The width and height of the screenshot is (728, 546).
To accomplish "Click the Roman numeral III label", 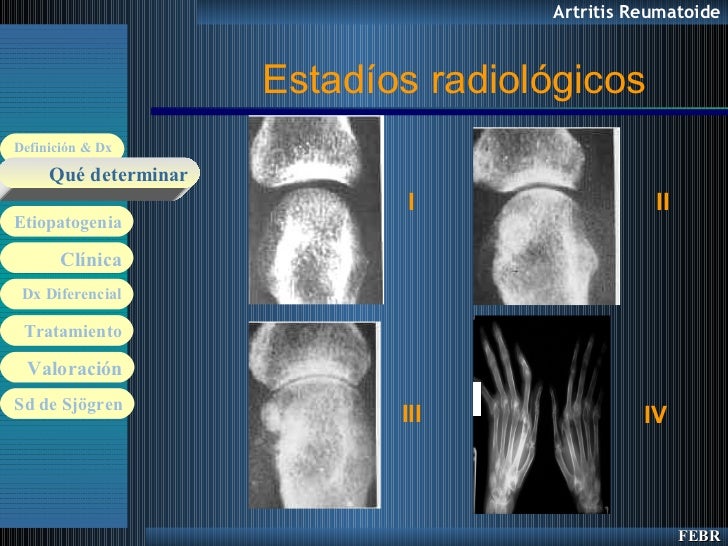I will click(411, 414).
